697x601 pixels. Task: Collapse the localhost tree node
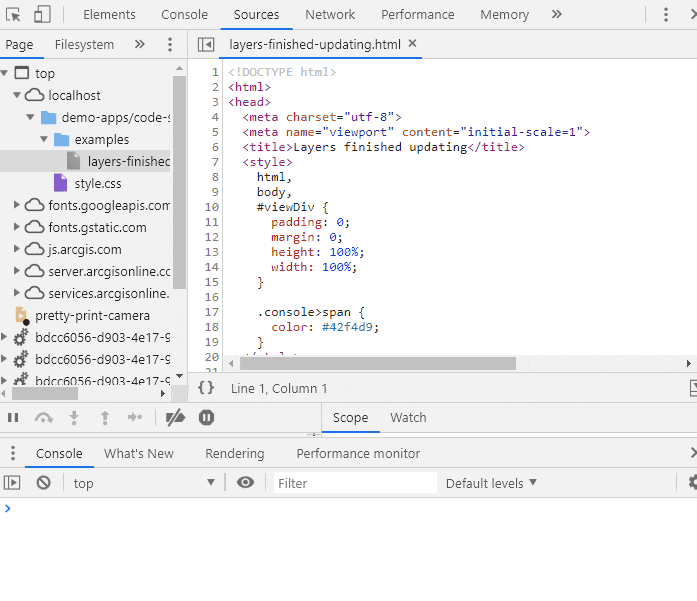click(x=17, y=95)
